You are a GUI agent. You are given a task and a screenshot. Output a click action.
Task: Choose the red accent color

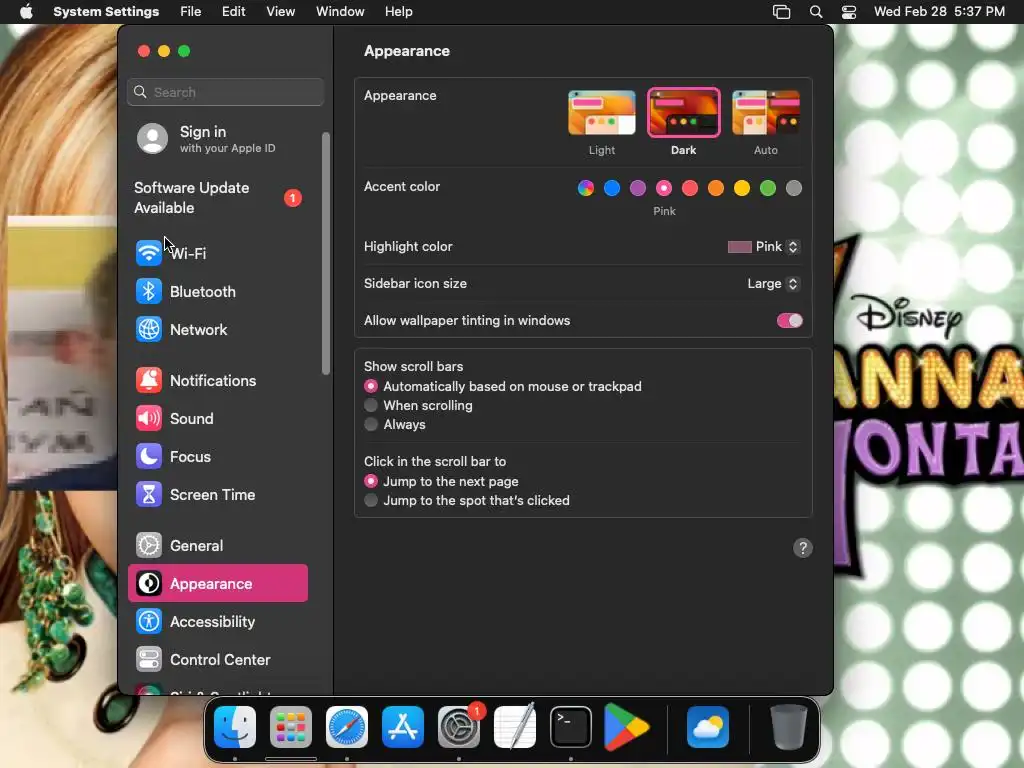pyautogui.click(x=690, y=188)
